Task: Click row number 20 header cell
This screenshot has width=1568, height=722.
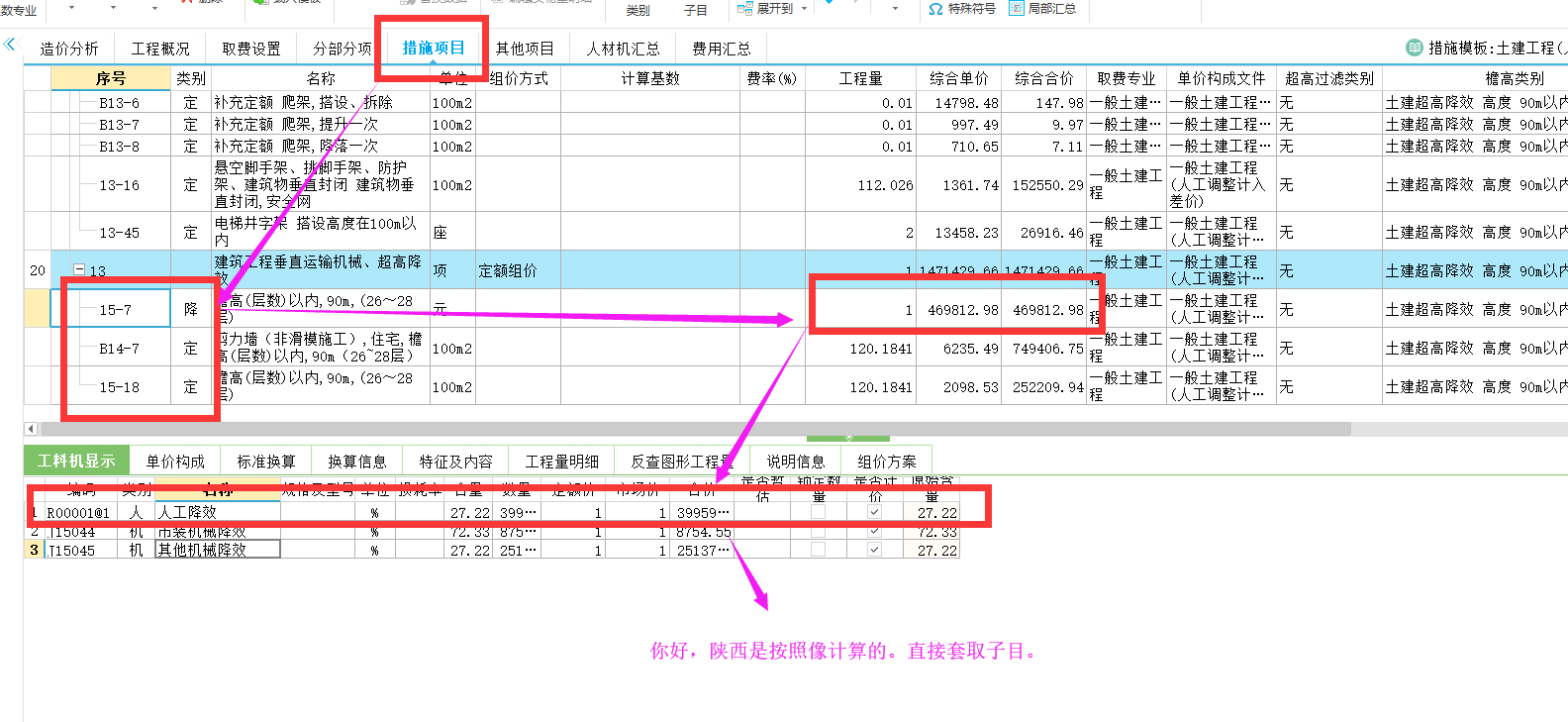Action: point(38,270)
